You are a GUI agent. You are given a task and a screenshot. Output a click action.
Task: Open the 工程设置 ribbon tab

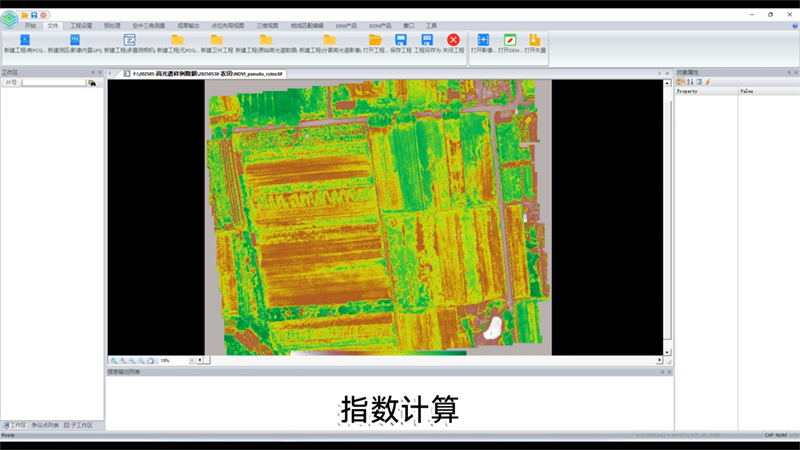[x=81, y=26]
